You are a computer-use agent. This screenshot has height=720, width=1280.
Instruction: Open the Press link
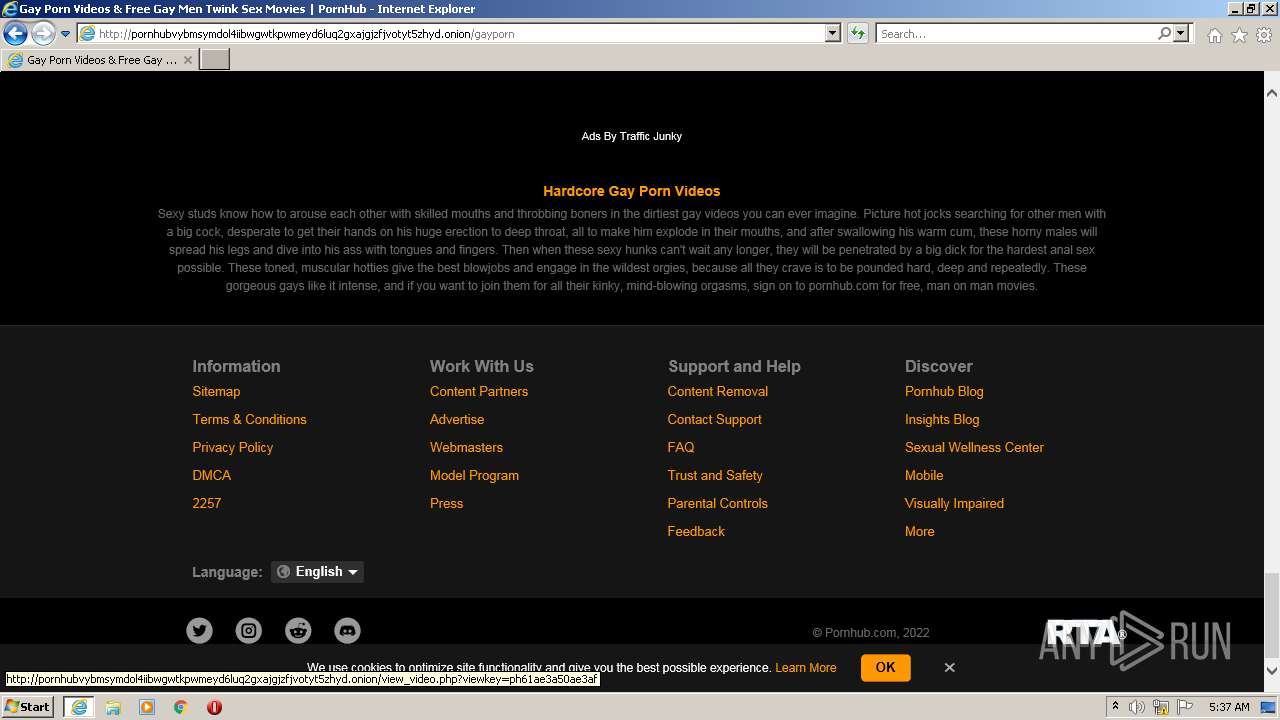coord(446,503)
